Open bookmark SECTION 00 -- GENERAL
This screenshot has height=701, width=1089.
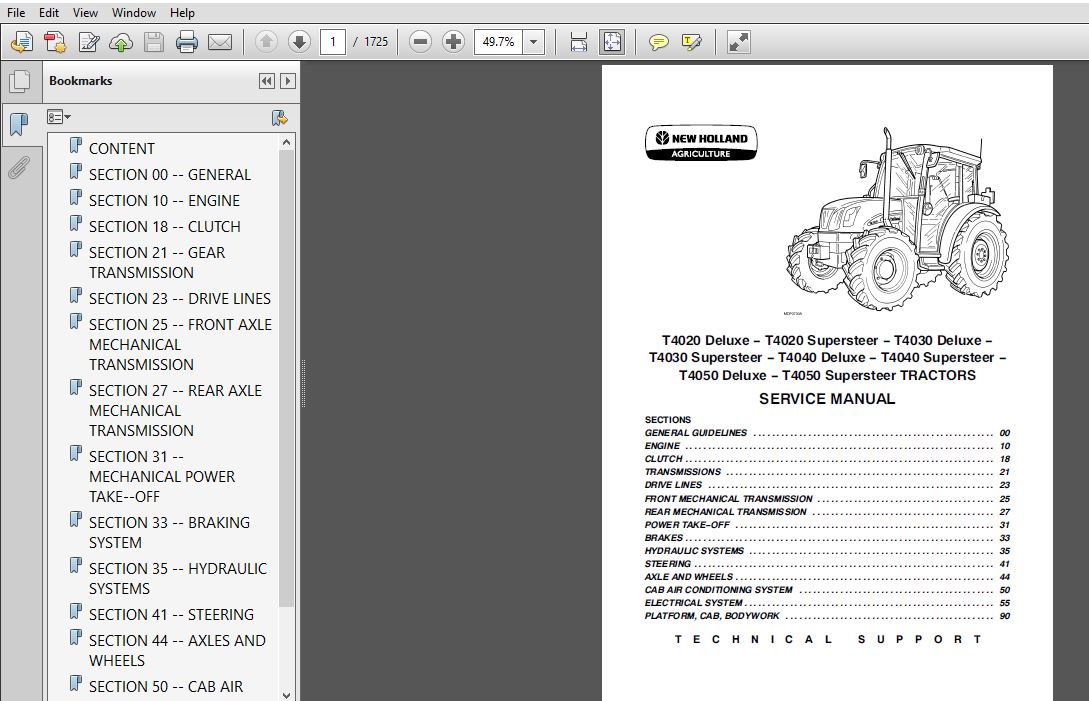(x=169, y=174)
